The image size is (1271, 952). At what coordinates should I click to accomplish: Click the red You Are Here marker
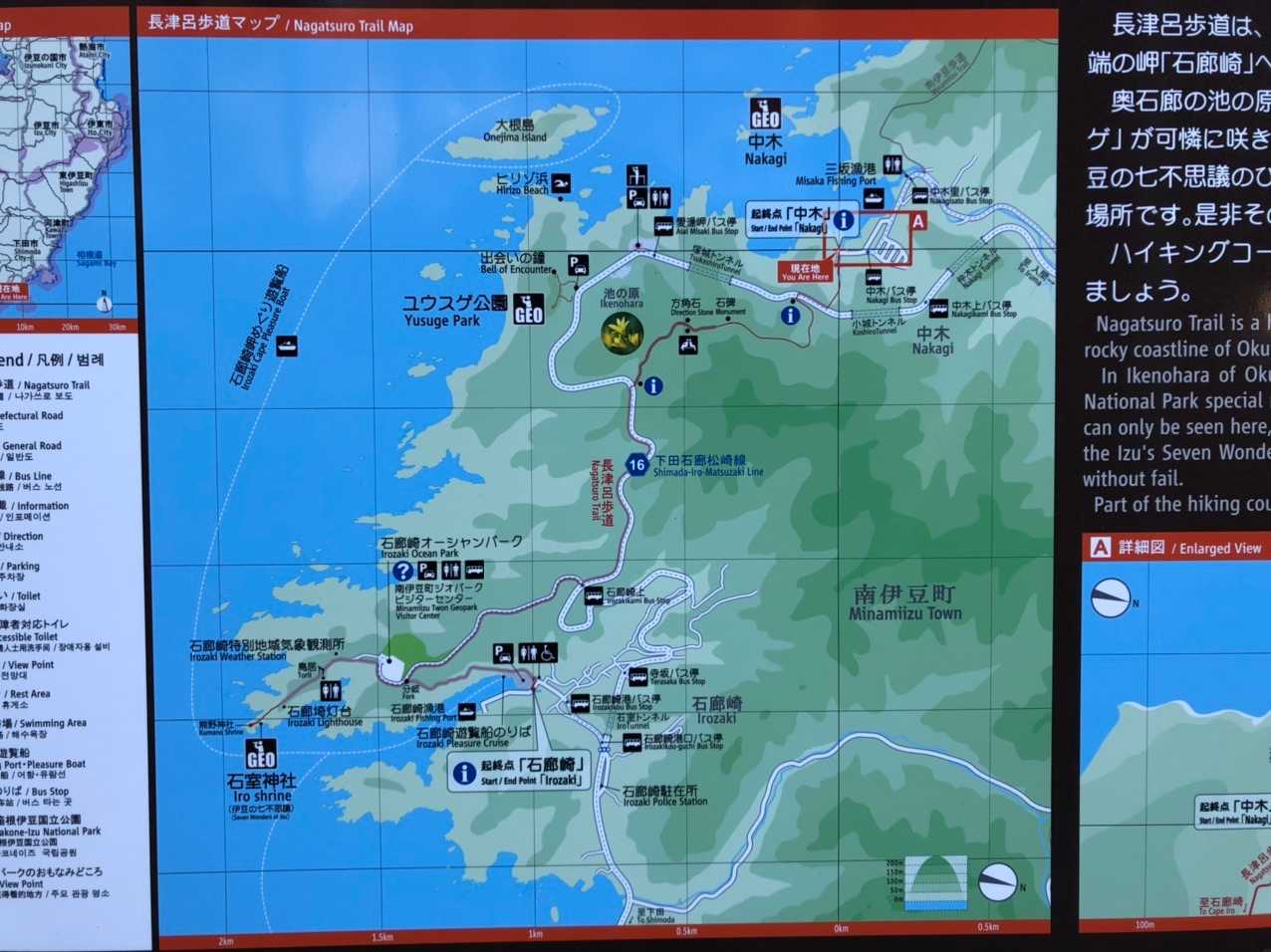[x=805, y=272]
